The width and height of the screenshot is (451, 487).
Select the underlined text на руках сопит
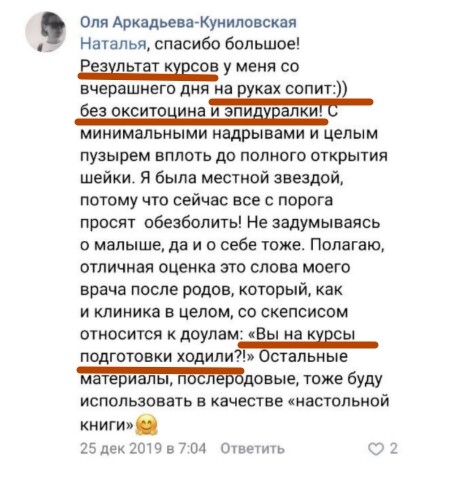coord(274,89)
